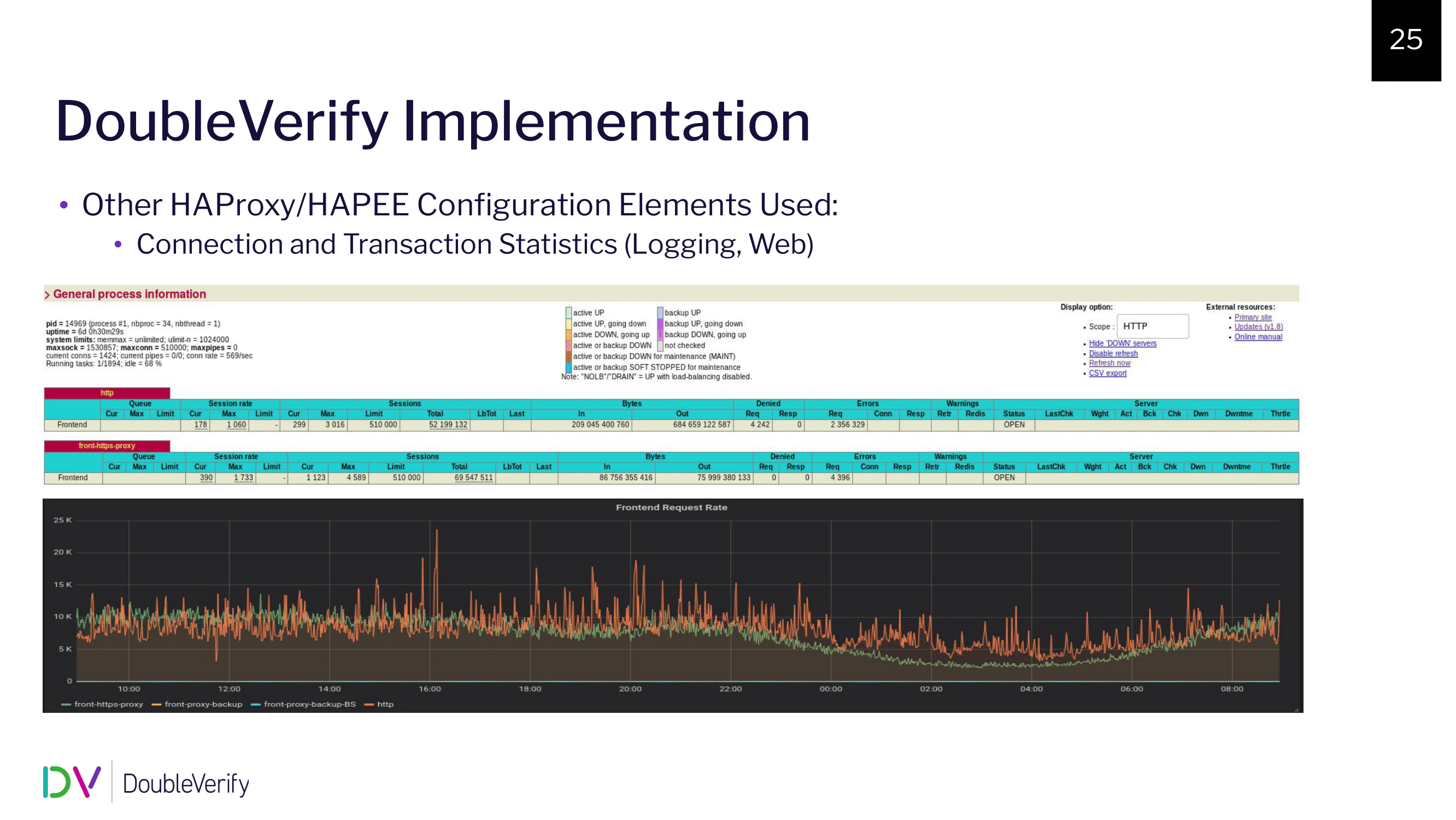Click Hide 'DOWN' servers link

click(1123, 344)
